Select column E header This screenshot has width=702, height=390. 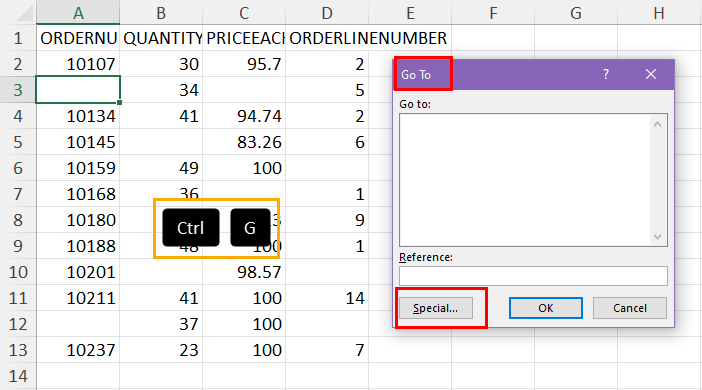click(x=410, y=13)
